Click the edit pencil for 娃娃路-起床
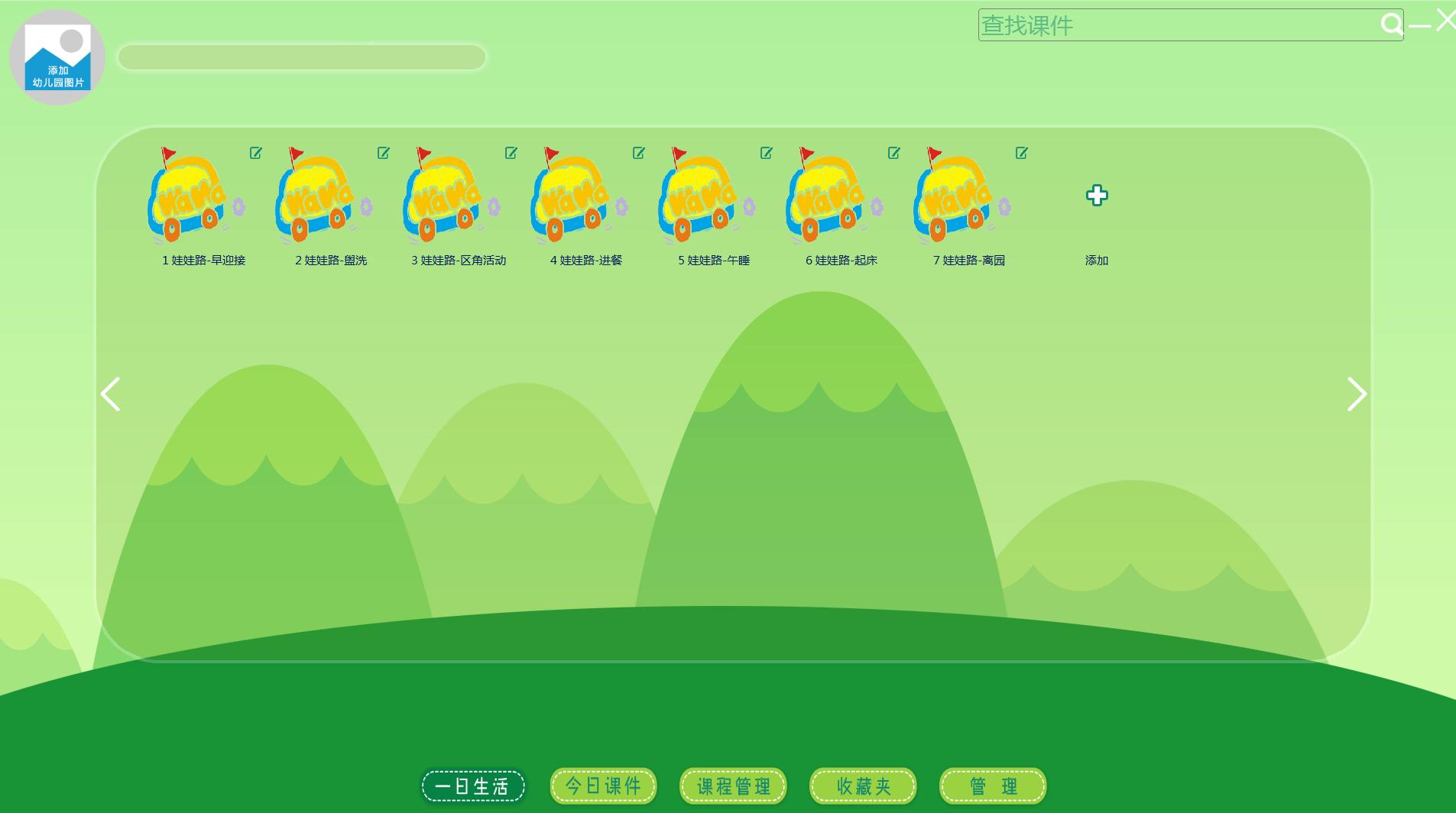The width and height of the screenshot is (1456, 813). point(894,154)
